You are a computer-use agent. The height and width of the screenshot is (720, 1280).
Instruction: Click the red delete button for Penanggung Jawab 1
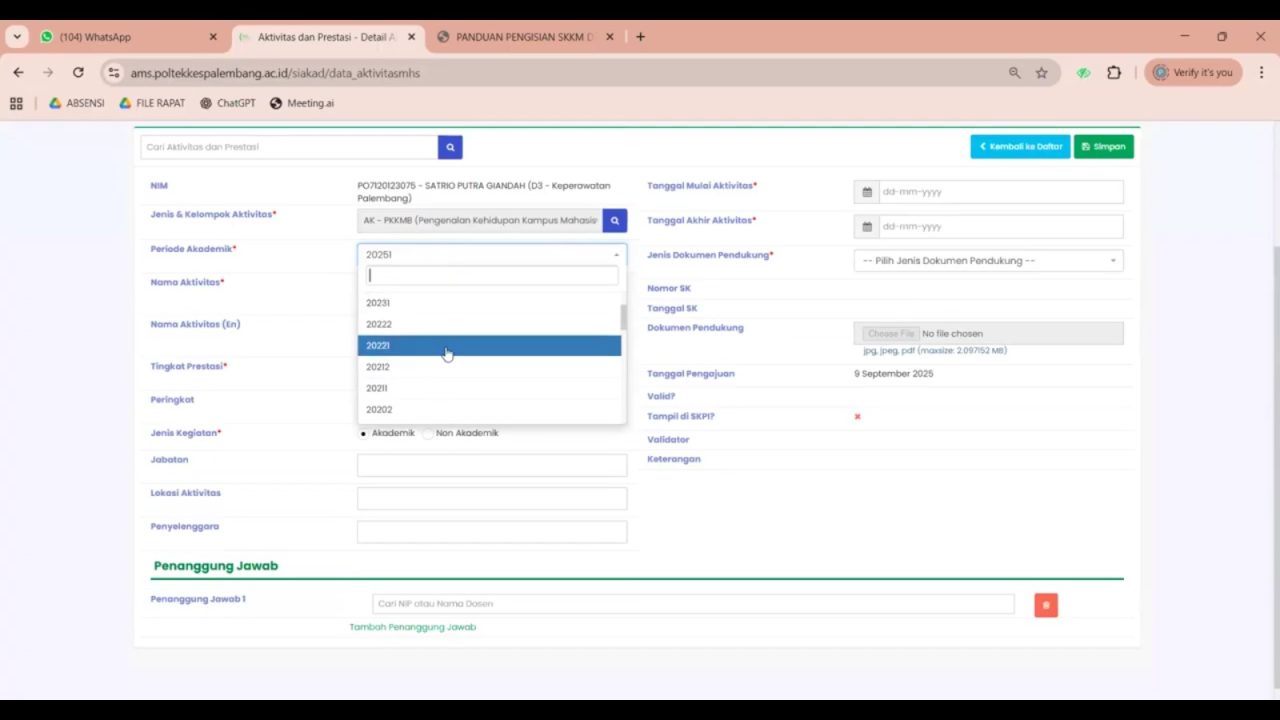point(1046,605)
